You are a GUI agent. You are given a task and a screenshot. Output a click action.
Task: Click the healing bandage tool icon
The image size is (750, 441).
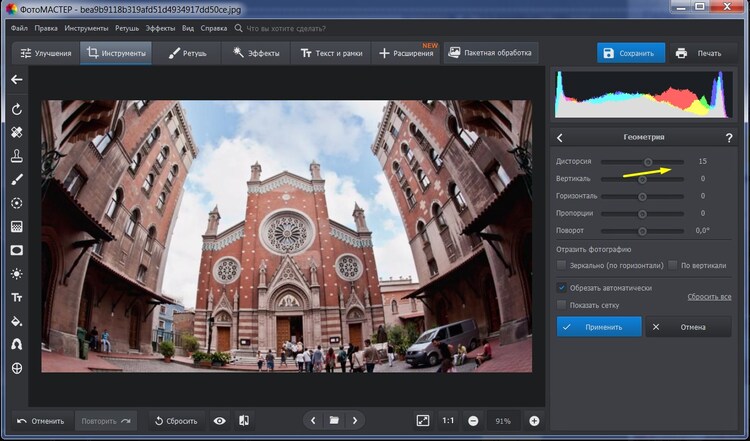[16, 132]
